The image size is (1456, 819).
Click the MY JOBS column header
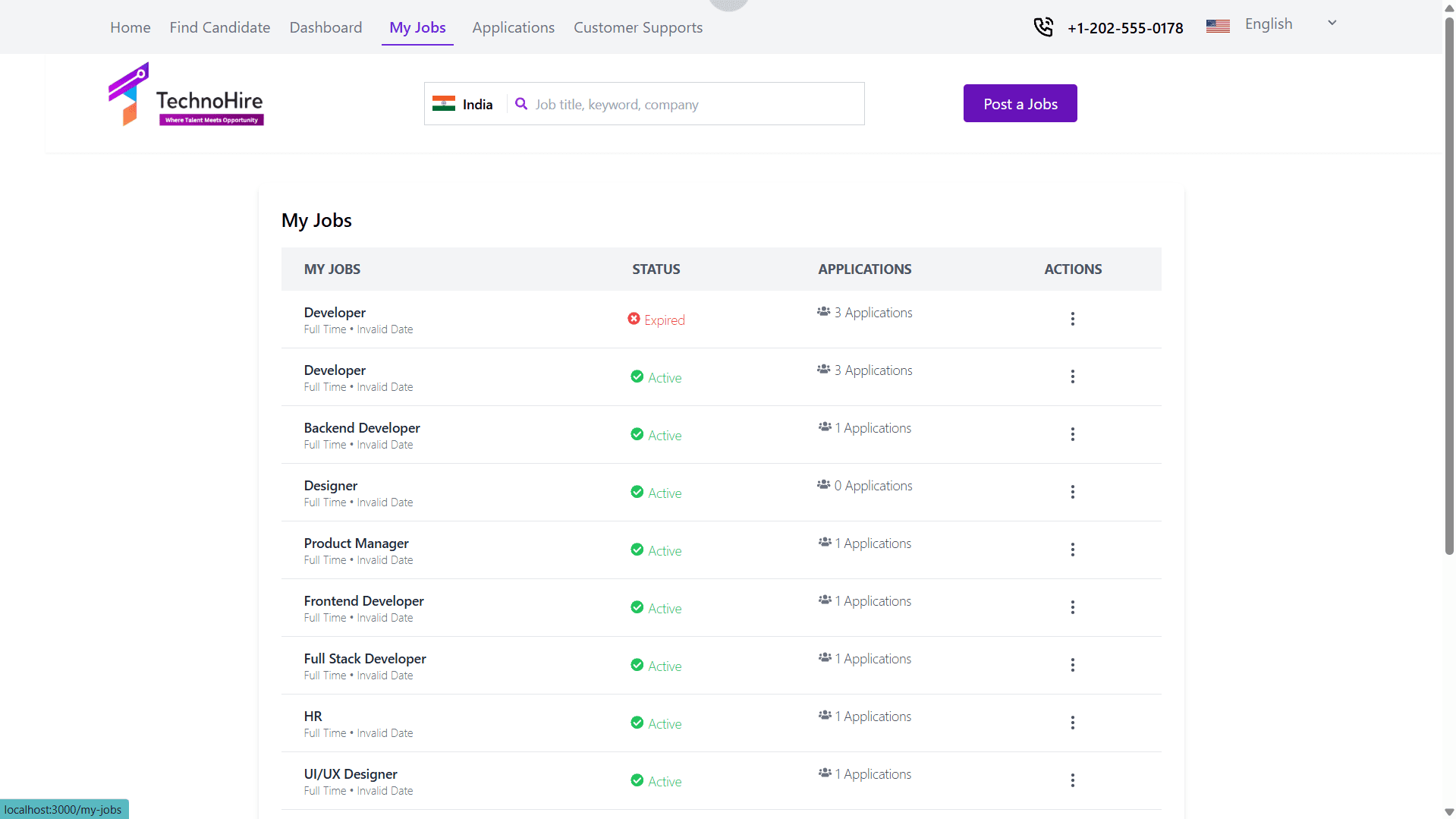(x=332, y=269)
